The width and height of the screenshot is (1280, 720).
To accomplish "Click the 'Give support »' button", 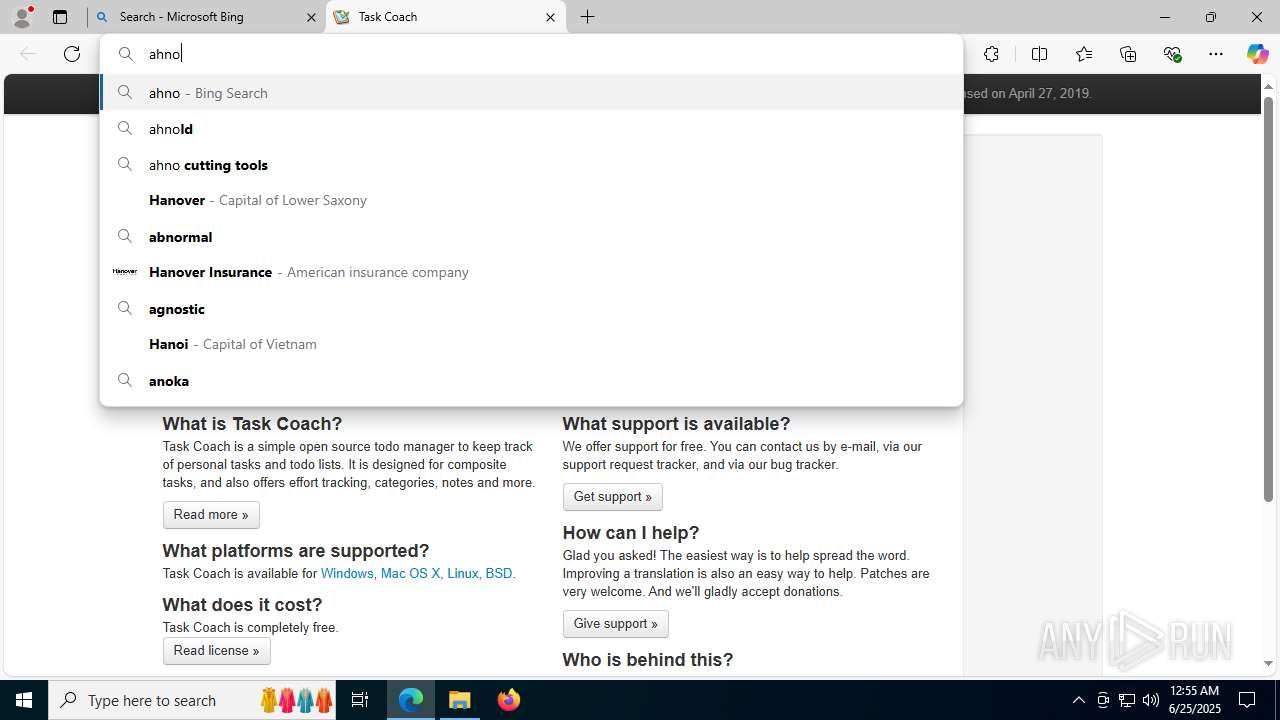I will click(x=615, y=624).
